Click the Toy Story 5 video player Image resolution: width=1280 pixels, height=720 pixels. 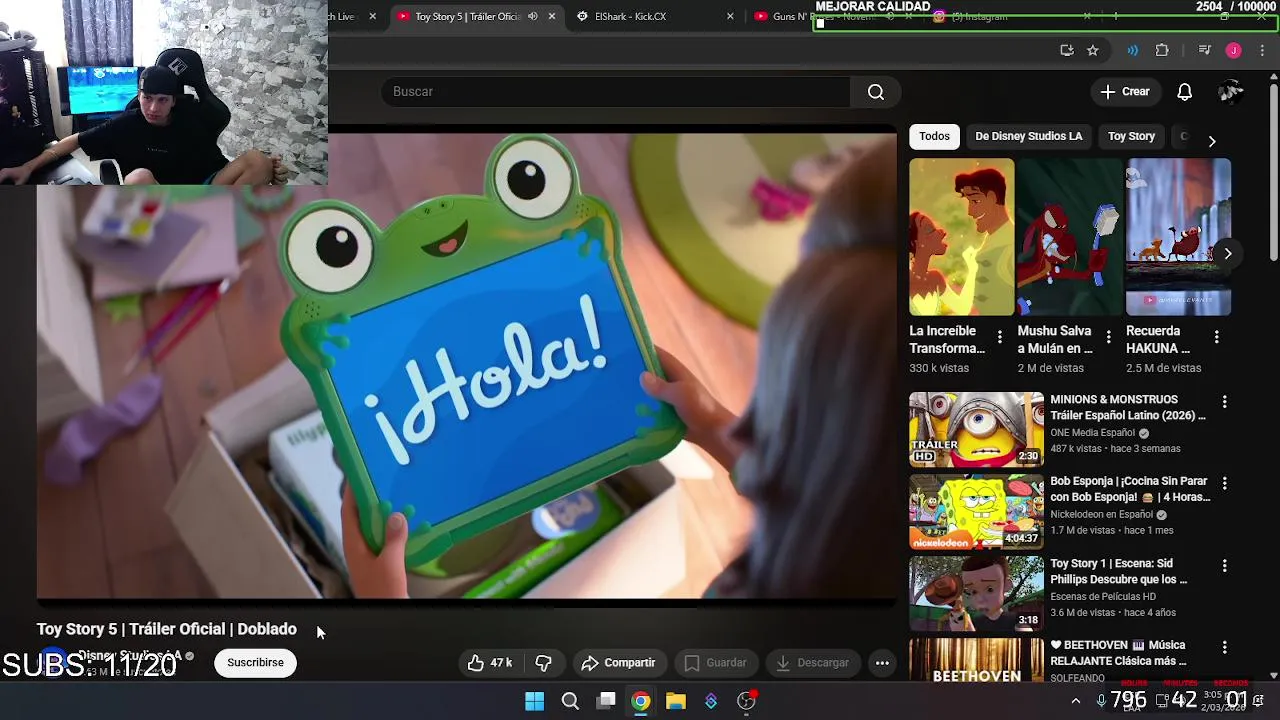[466, 366]
